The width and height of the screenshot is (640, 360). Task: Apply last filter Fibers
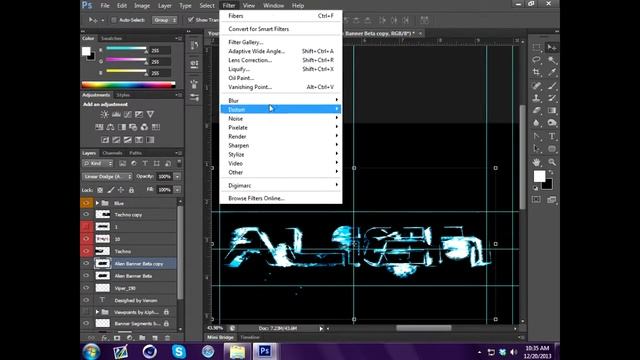(281, 16)
